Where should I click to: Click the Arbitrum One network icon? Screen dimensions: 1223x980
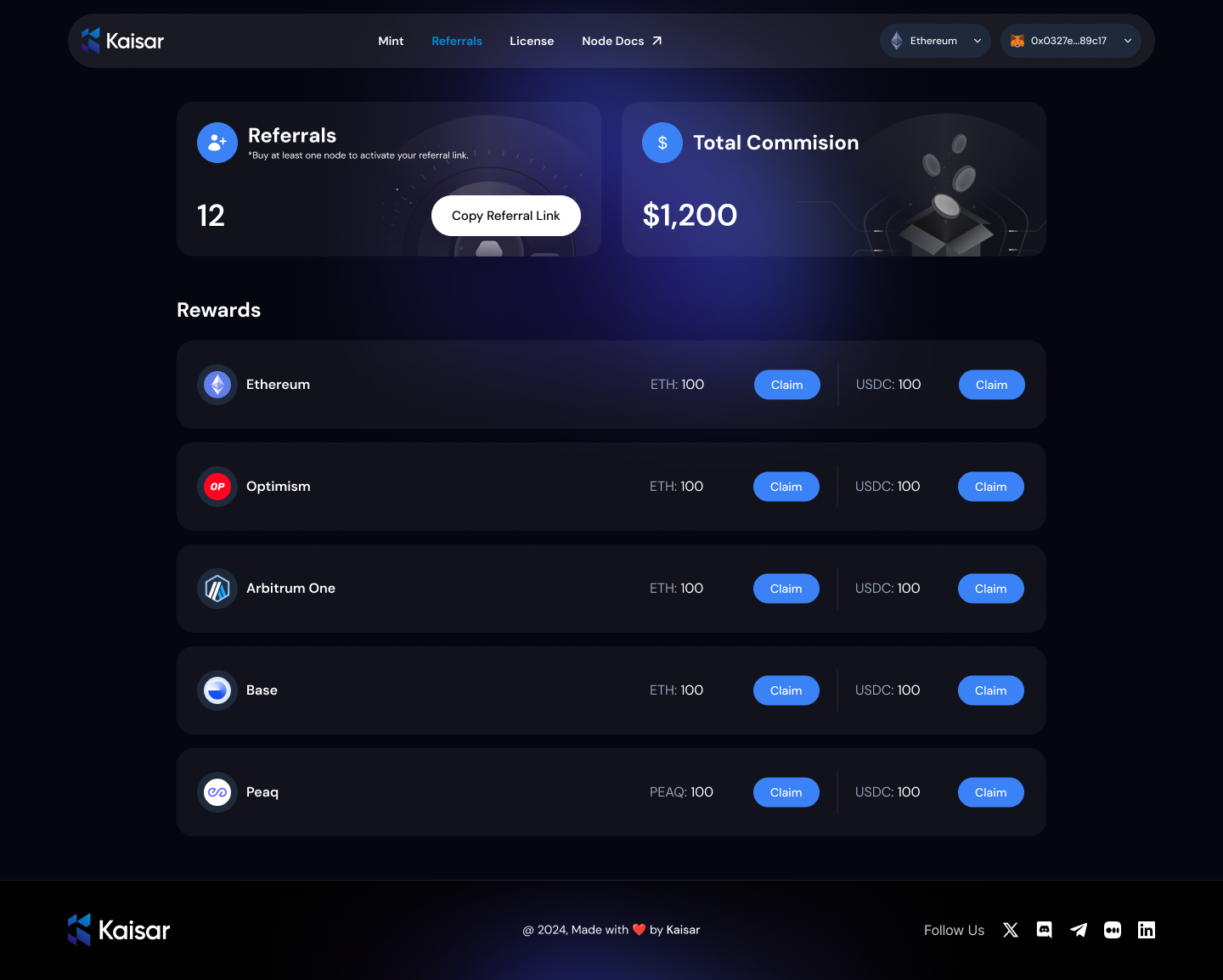tap(217, 589)
